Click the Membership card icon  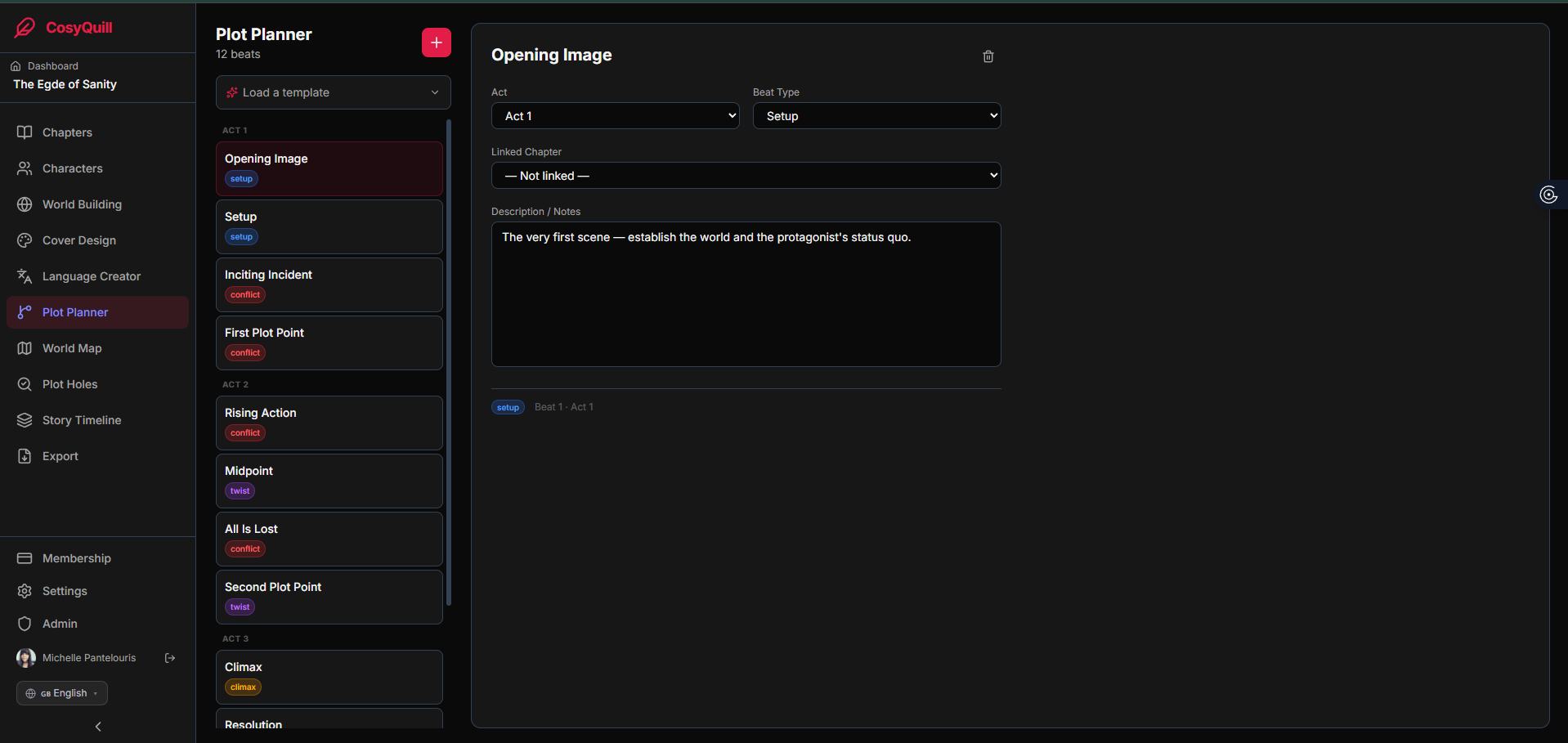click(x=25, y=558)
